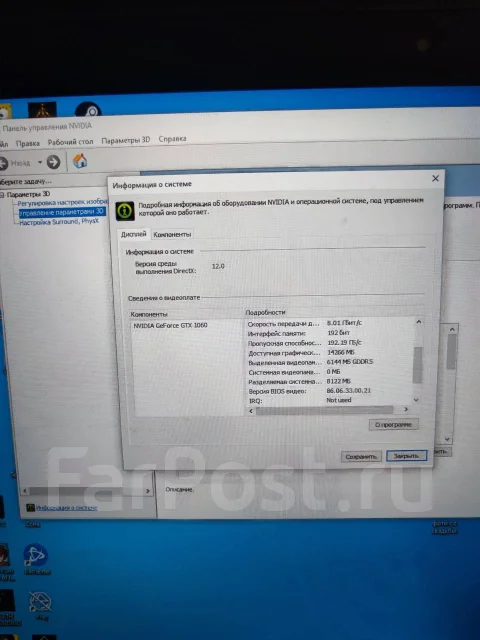480x640 pixels.
Task: Click the 192.19 ГБ/с bandwidth value
Action: pyautogui.click(x=344, y=342)
